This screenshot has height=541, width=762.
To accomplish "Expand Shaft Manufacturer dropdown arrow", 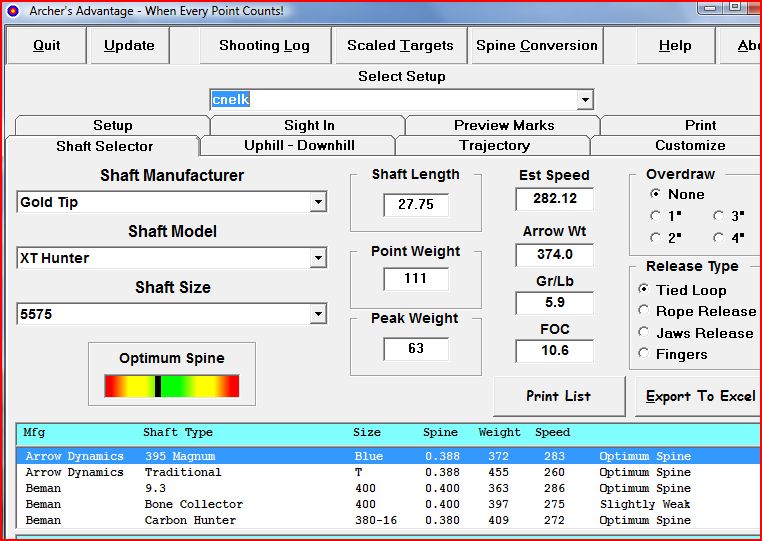I will coord(318,202).
